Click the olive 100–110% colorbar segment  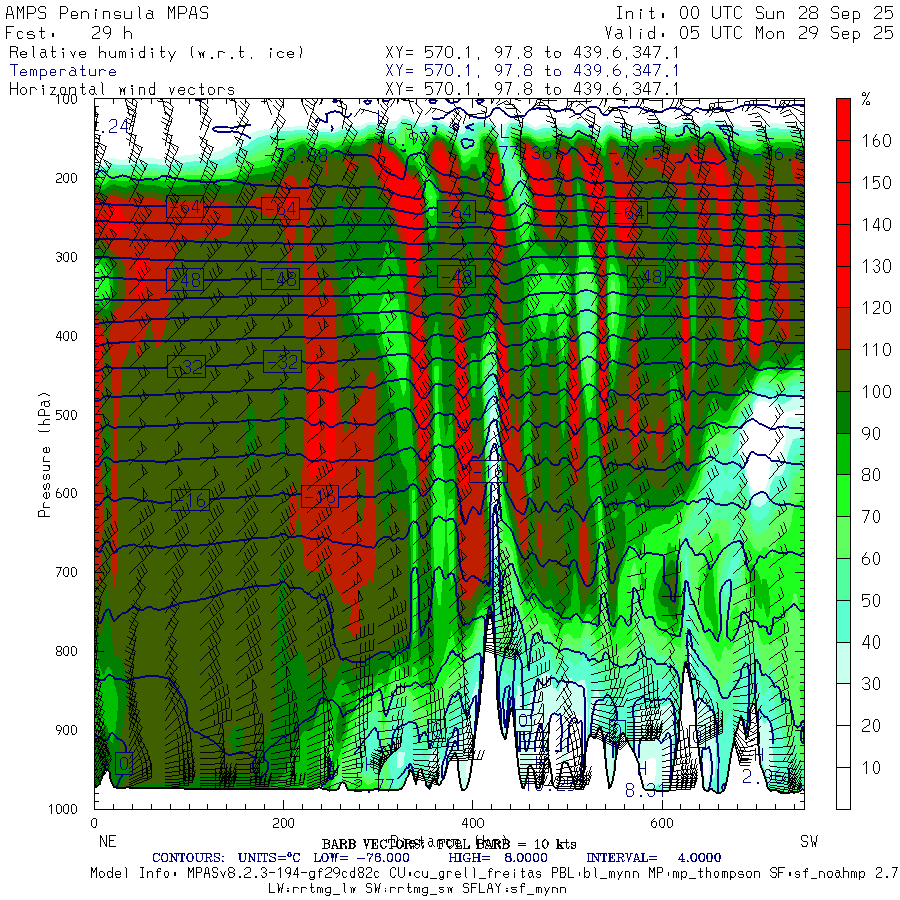point(843,370)
